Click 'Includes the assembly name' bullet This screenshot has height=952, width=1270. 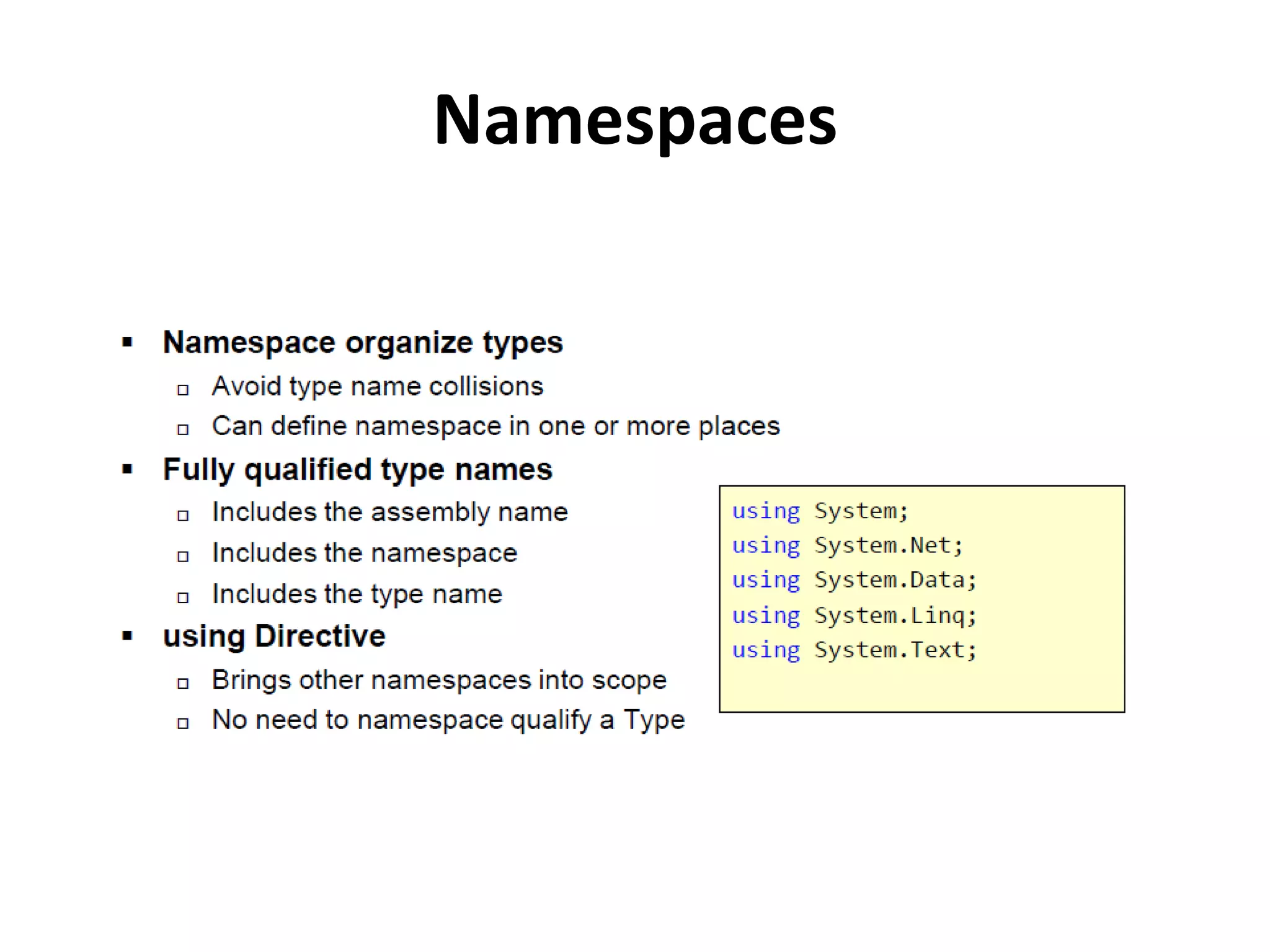pyautogui.click(x=389, y=513)
